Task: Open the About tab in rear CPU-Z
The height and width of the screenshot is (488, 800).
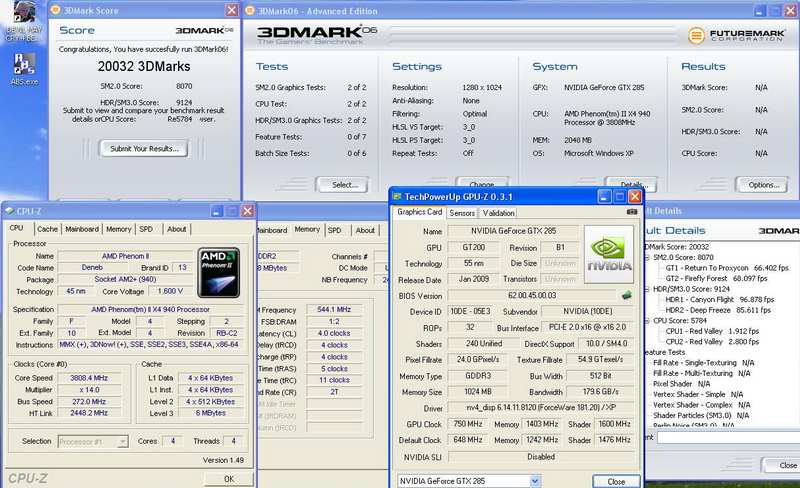Action: (365, 230)
